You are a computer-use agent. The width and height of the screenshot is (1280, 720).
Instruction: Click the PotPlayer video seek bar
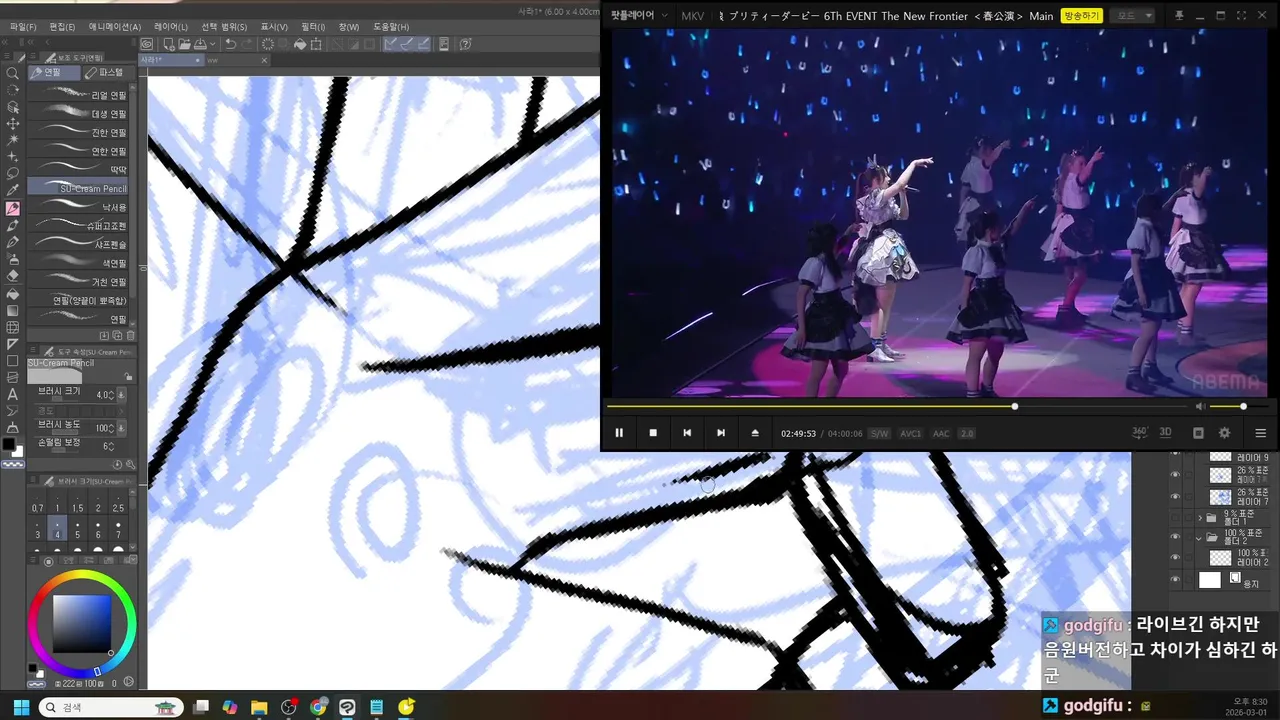897,406
